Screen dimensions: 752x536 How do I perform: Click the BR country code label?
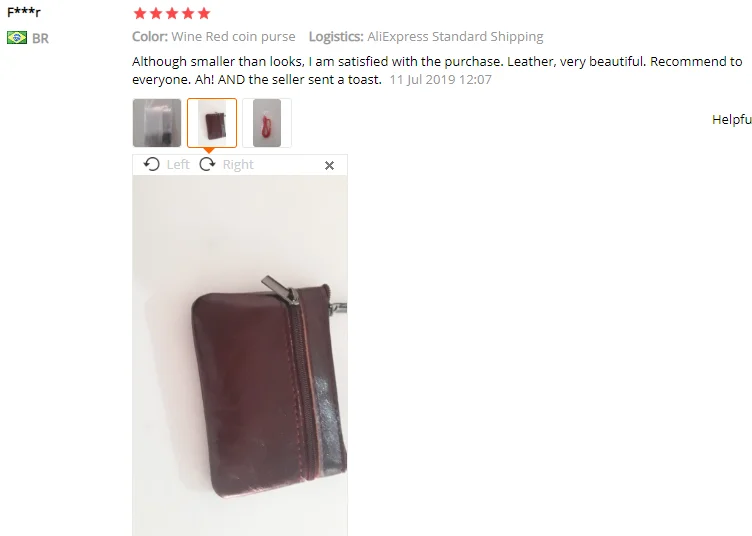point(40,38)
